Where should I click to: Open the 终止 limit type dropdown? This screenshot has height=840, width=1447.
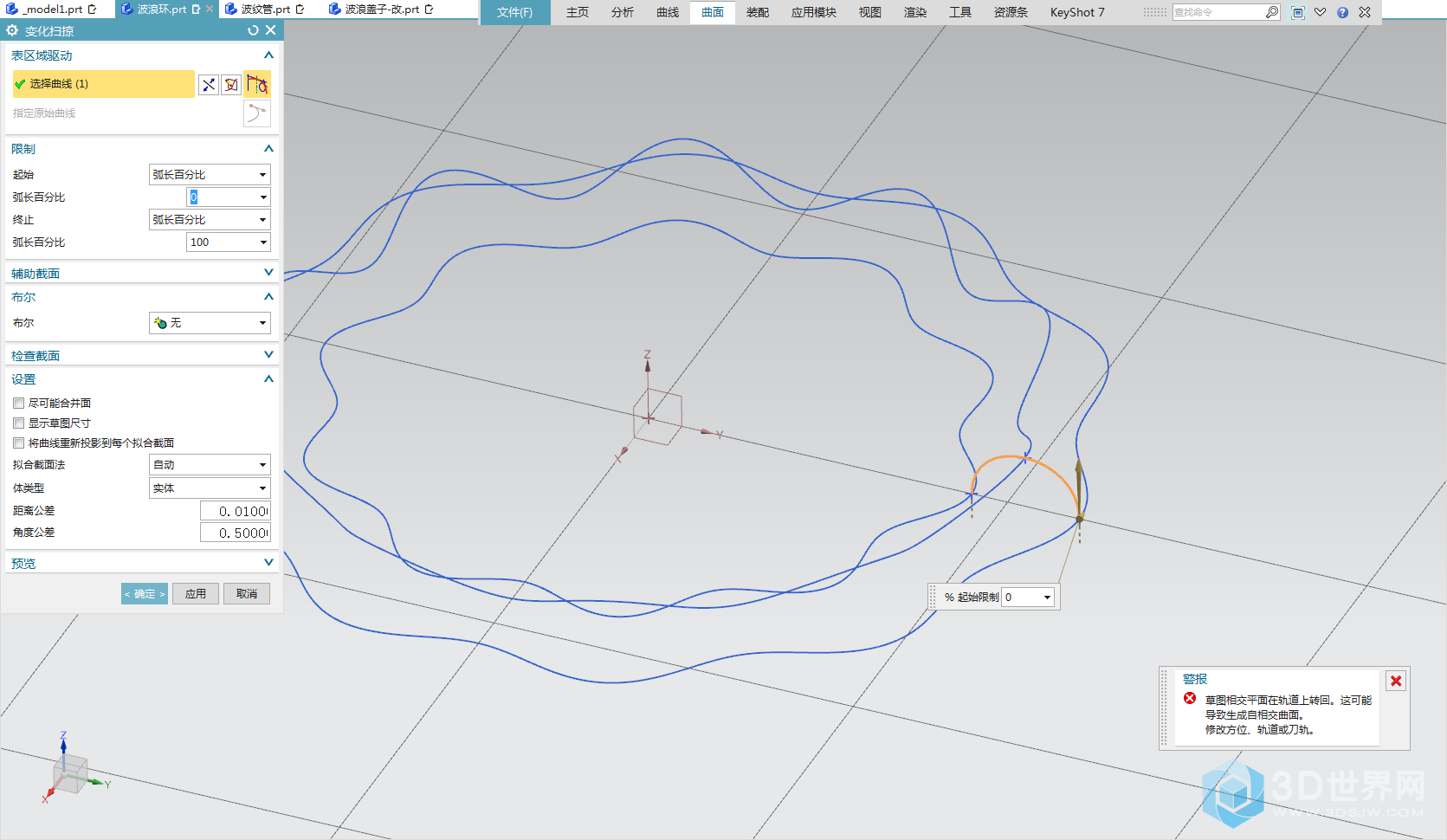click(x=210, y=220)
